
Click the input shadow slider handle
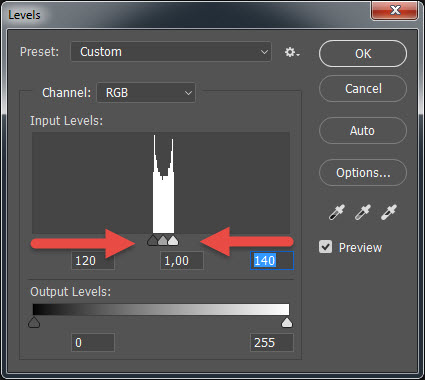pos(152,240)
